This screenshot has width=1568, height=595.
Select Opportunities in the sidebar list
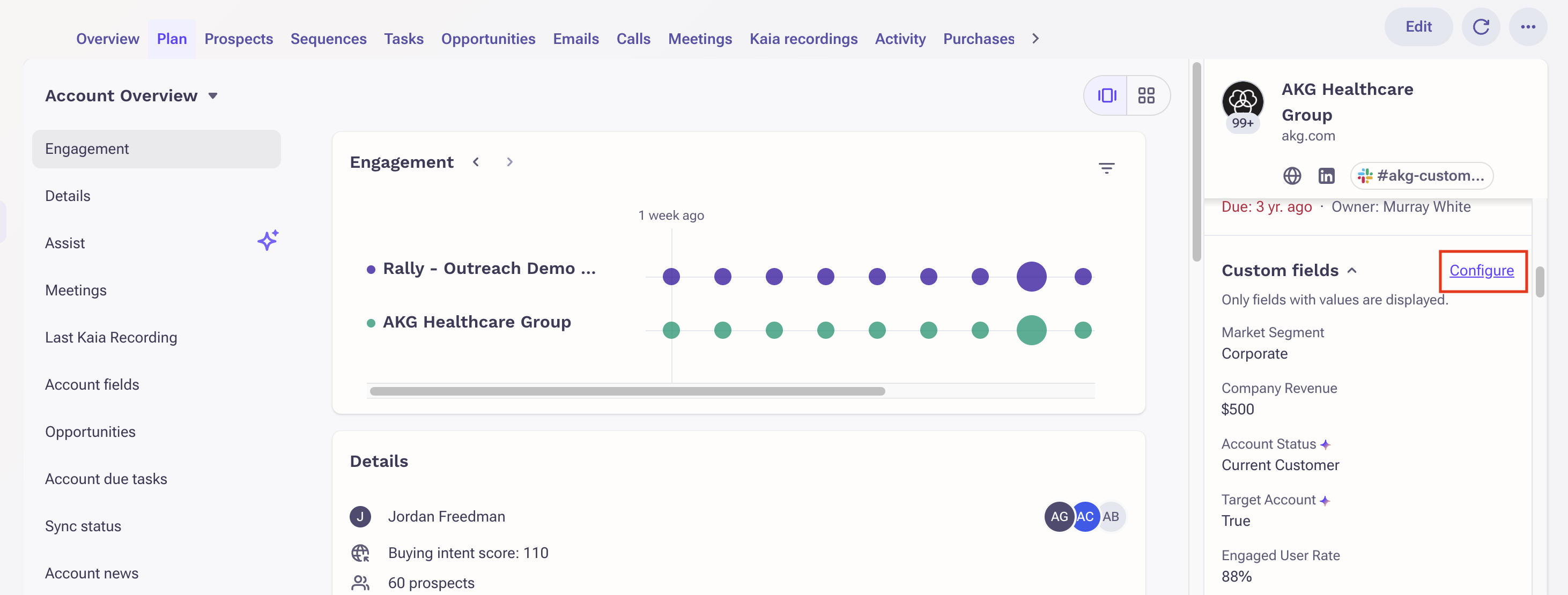tap(157, 432)
